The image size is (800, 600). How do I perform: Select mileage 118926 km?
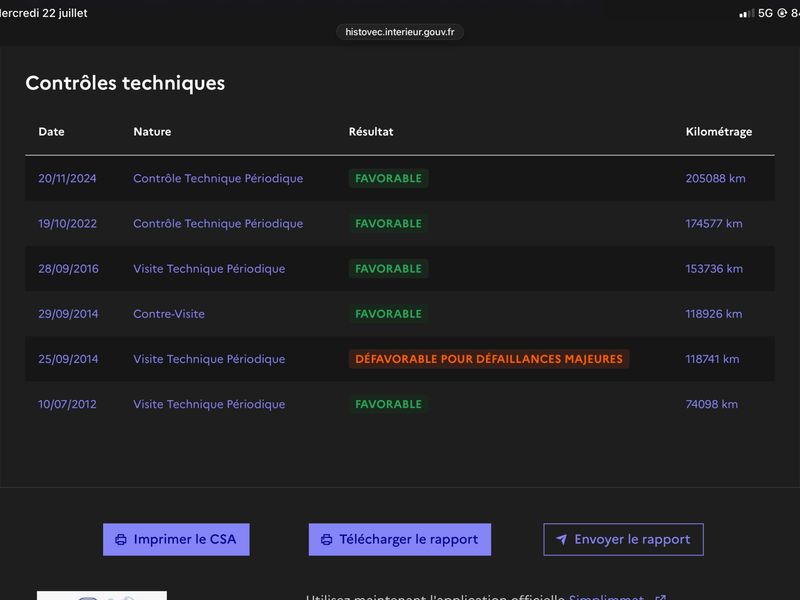pos(714,314)
